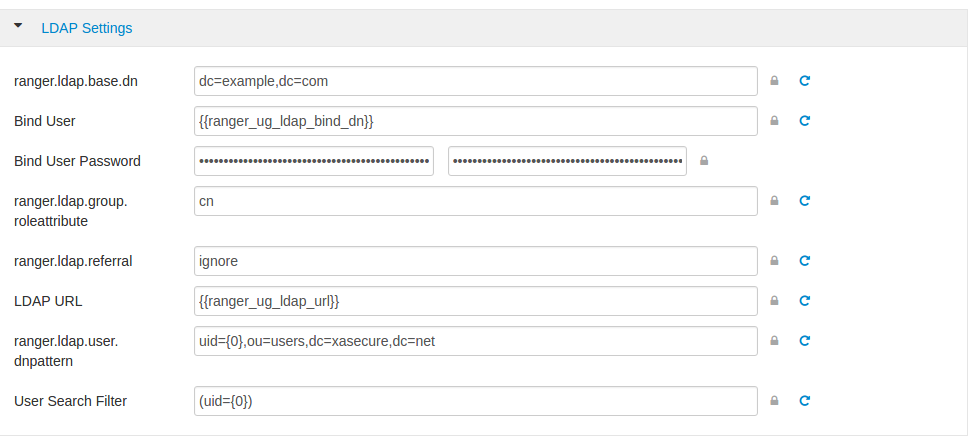Reset ranger.ldap.user.dnpattern with refresh icon
This screenshot has height=444, width=969.
804,341
